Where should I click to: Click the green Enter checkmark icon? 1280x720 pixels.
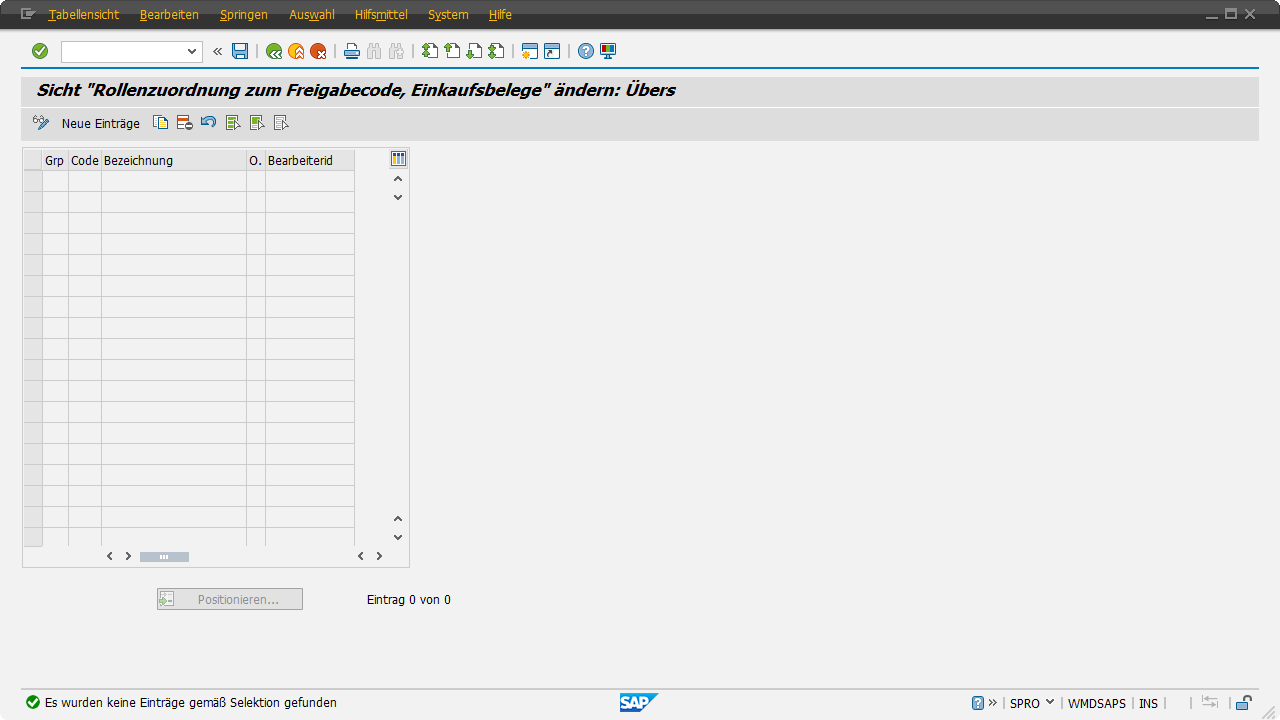(40, 51)
